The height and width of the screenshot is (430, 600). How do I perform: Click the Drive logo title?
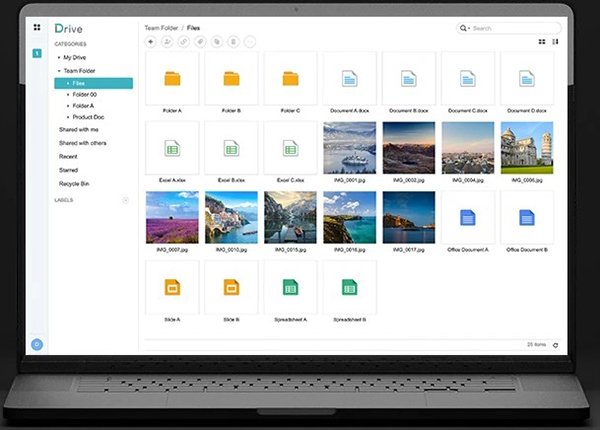point(68,29)
